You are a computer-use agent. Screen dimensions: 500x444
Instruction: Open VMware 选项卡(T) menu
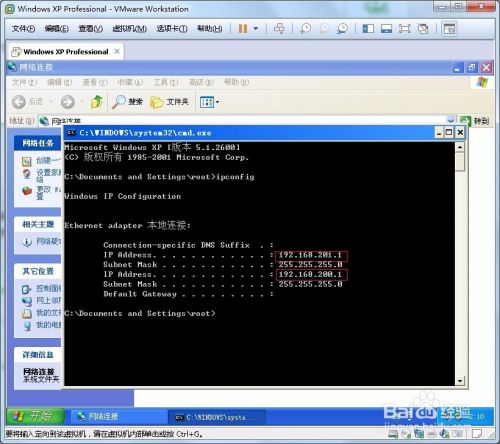click(172, 29)
